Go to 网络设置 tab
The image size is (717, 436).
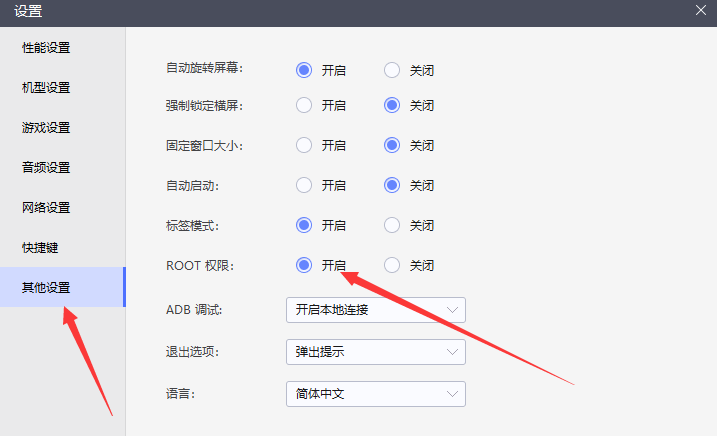[47, 208]
